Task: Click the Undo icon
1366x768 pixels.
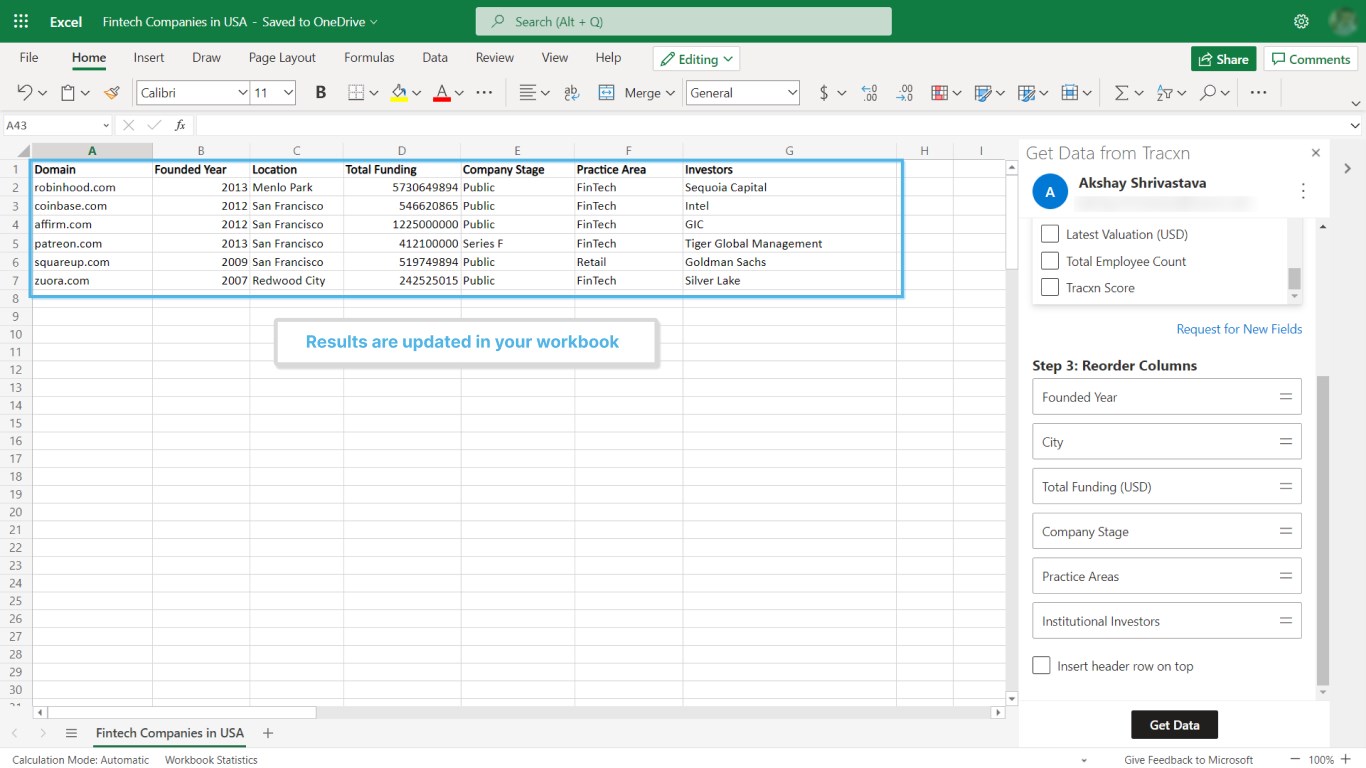Action: [25, 93]
